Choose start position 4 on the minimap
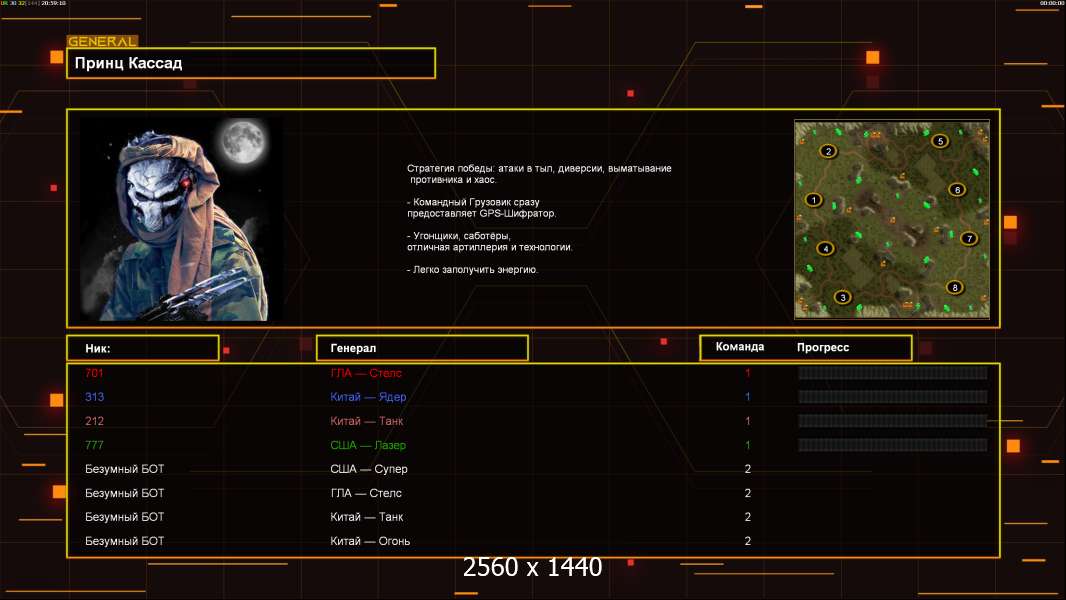 pyautogui.click(x=825, y=249)
